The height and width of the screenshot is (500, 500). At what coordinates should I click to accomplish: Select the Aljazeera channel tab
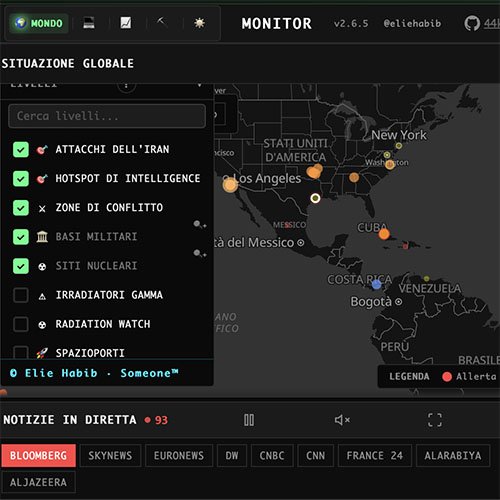point(38,482)
